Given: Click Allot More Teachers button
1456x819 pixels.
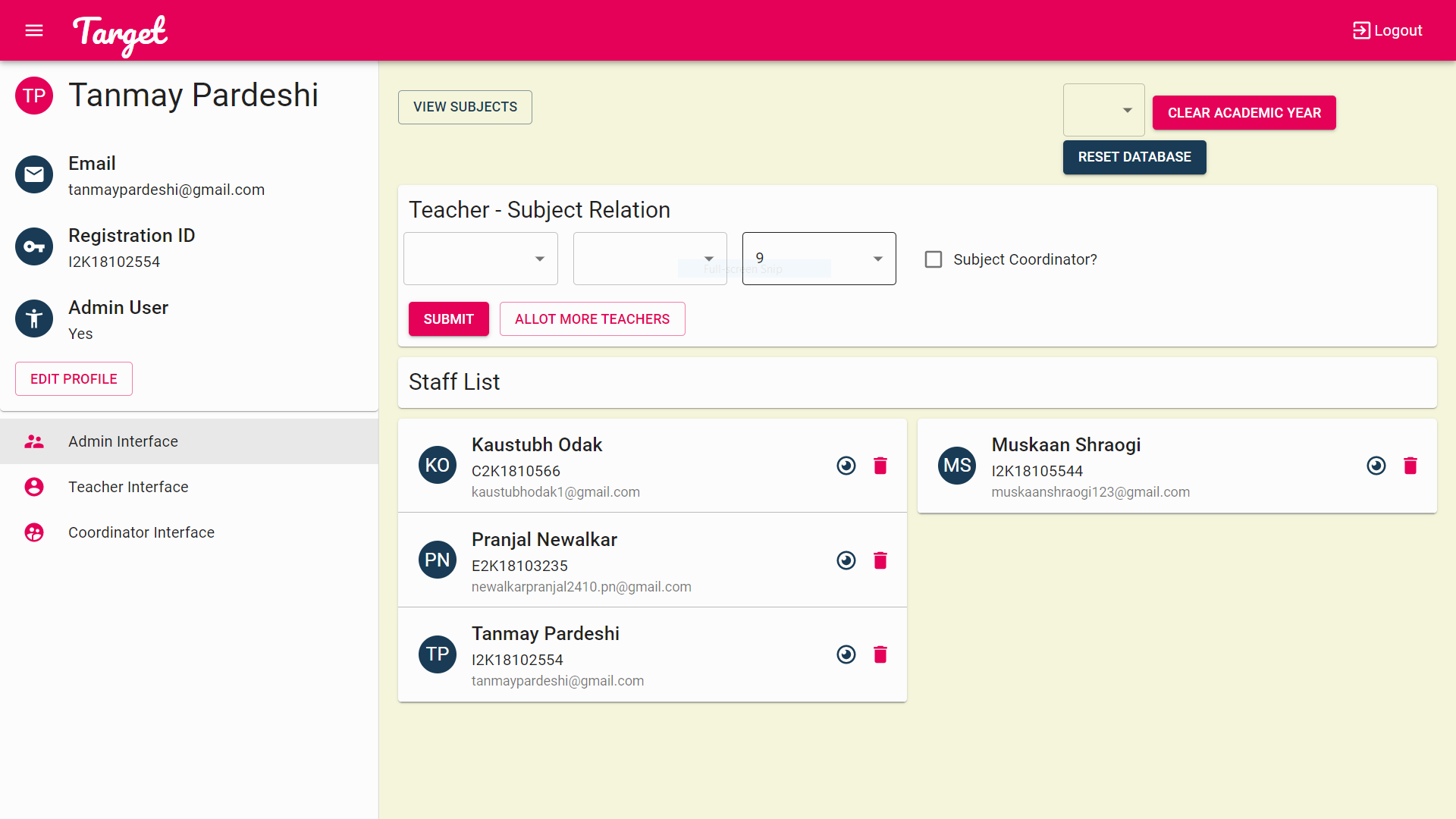Looking at the screenshot, I should (592, 319).
